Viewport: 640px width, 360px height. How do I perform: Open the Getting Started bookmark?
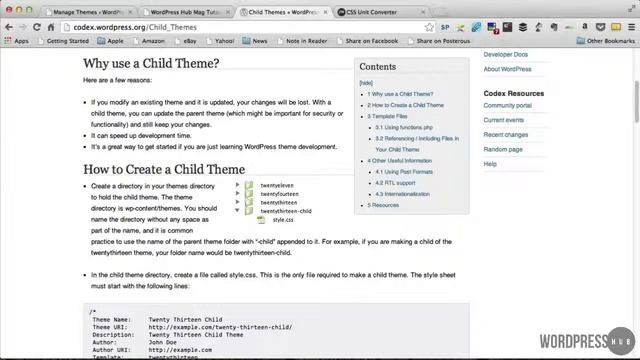[x=63, y=41]
